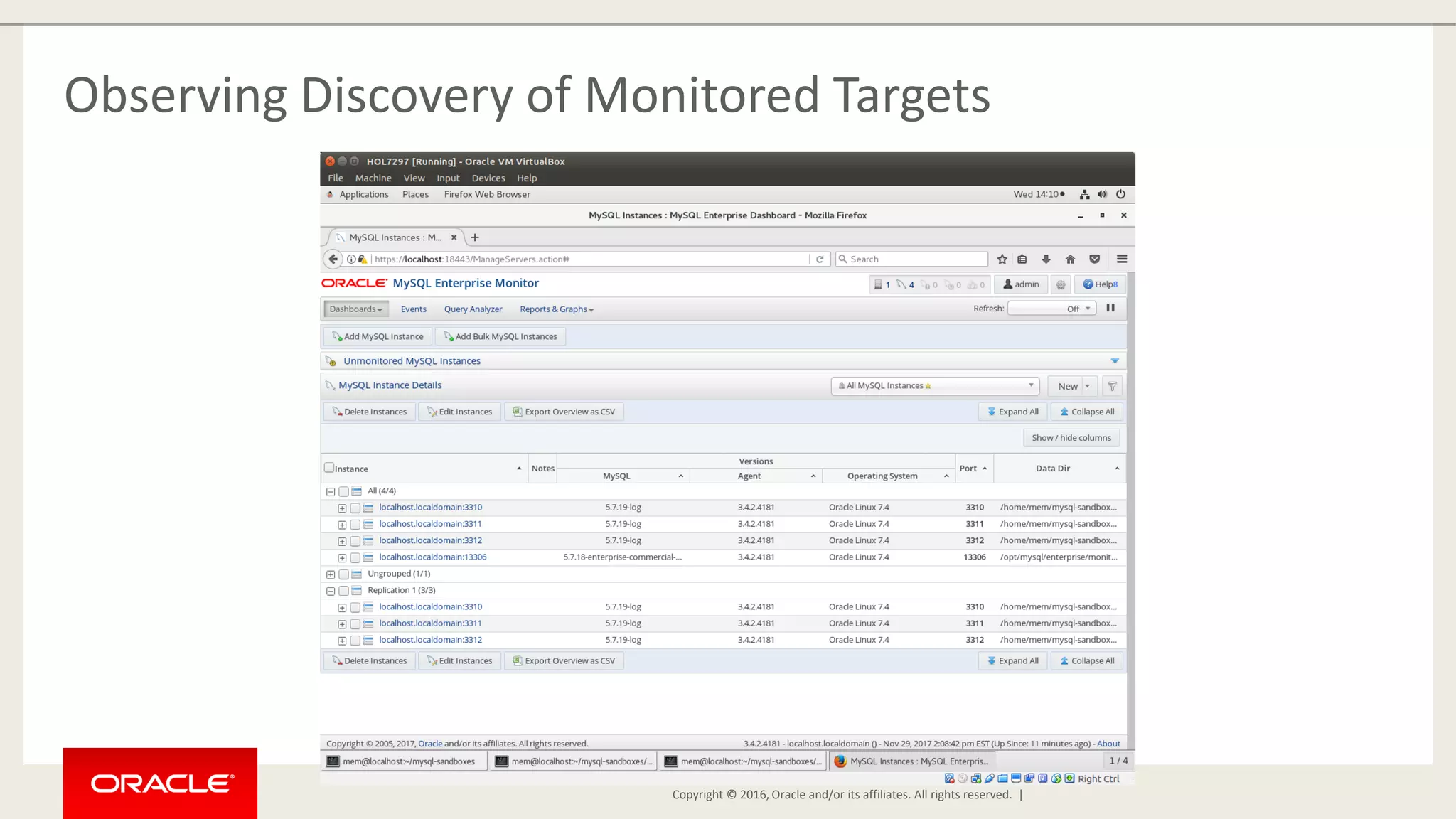Check the localhost.localdomain:13306 row checkbox
The height and width of the screenshot is (819, 1456).
tap(355, 558)
